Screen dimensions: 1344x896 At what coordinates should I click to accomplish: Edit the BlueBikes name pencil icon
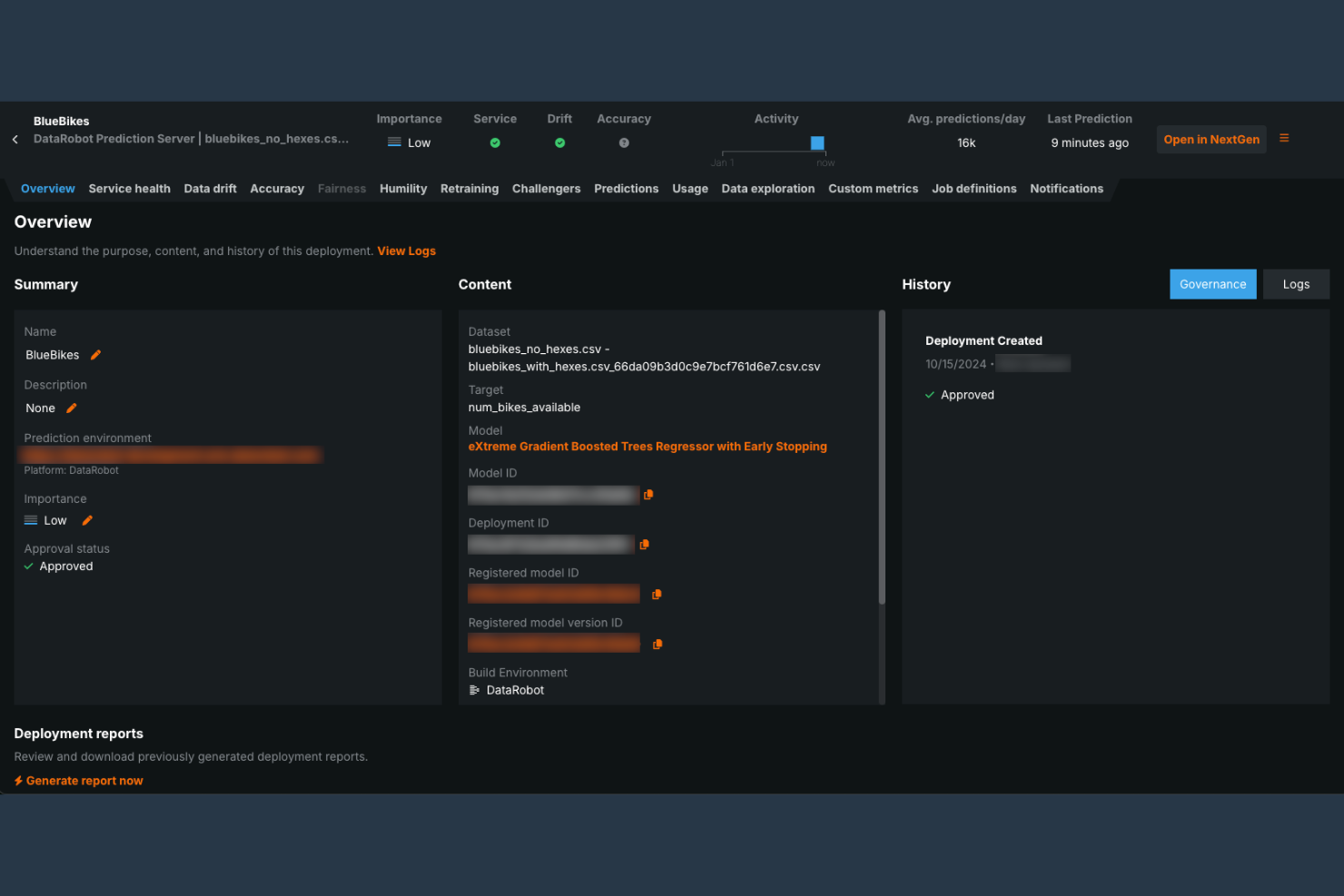(x=95, y=355)
